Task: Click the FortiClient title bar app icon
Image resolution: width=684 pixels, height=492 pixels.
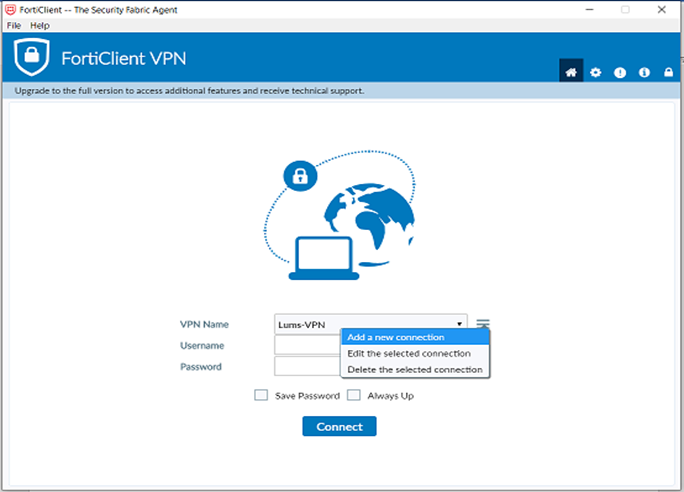Action: click(10, 10)
